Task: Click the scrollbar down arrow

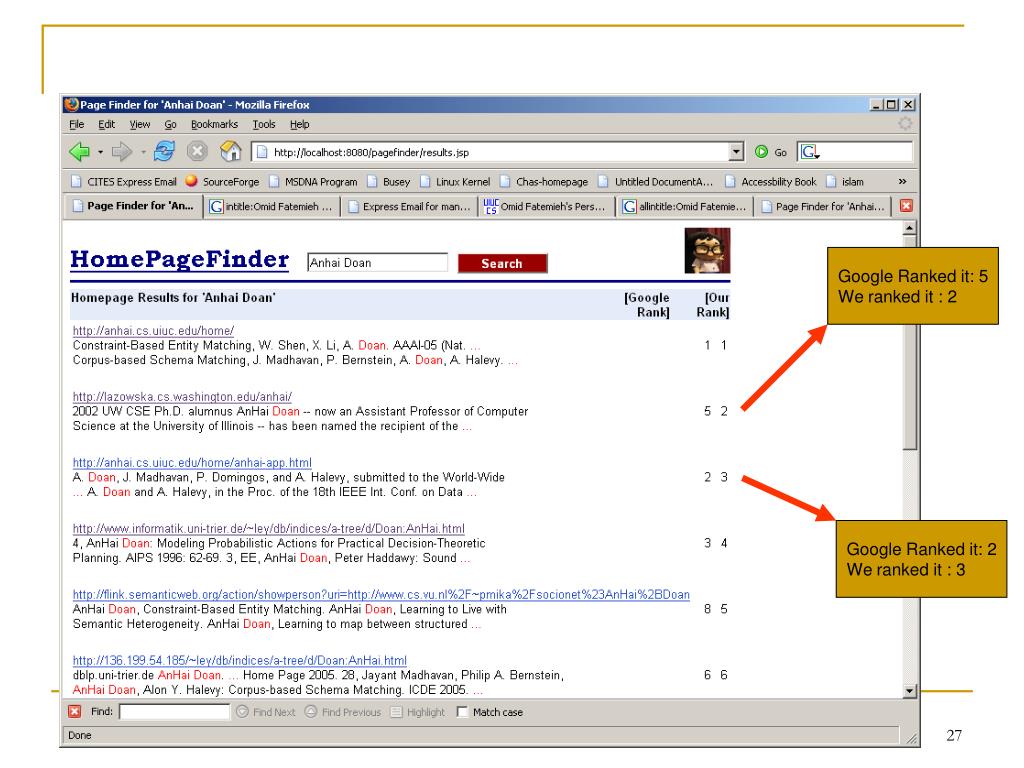Action: (910, 690)
